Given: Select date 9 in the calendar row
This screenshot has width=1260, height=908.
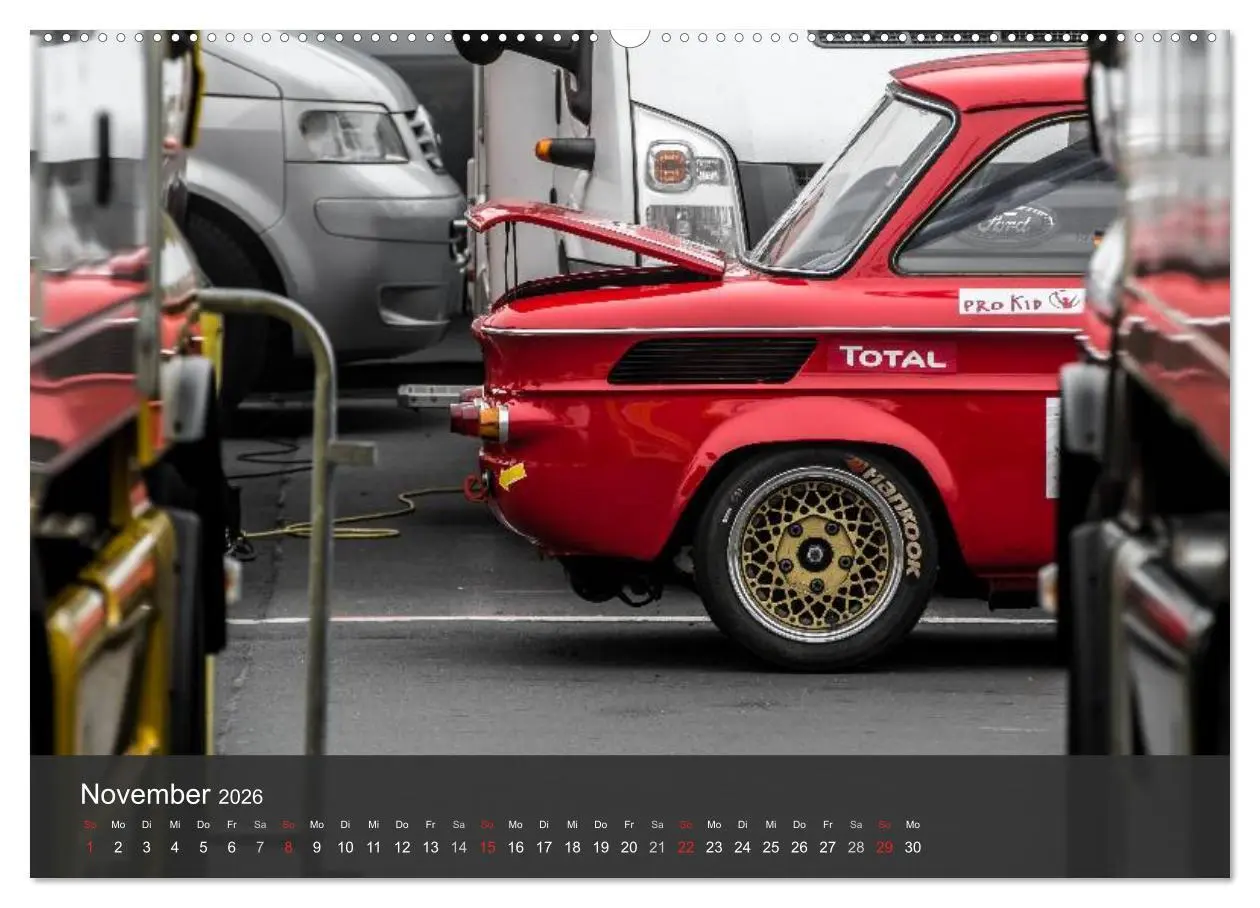Looking at the screenshot, I should tap(317, 847).
